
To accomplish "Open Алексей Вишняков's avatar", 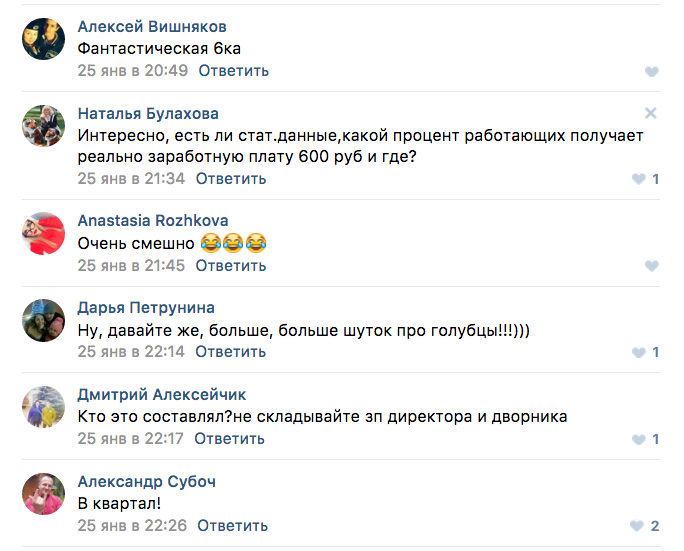I will tap(42, 38).
